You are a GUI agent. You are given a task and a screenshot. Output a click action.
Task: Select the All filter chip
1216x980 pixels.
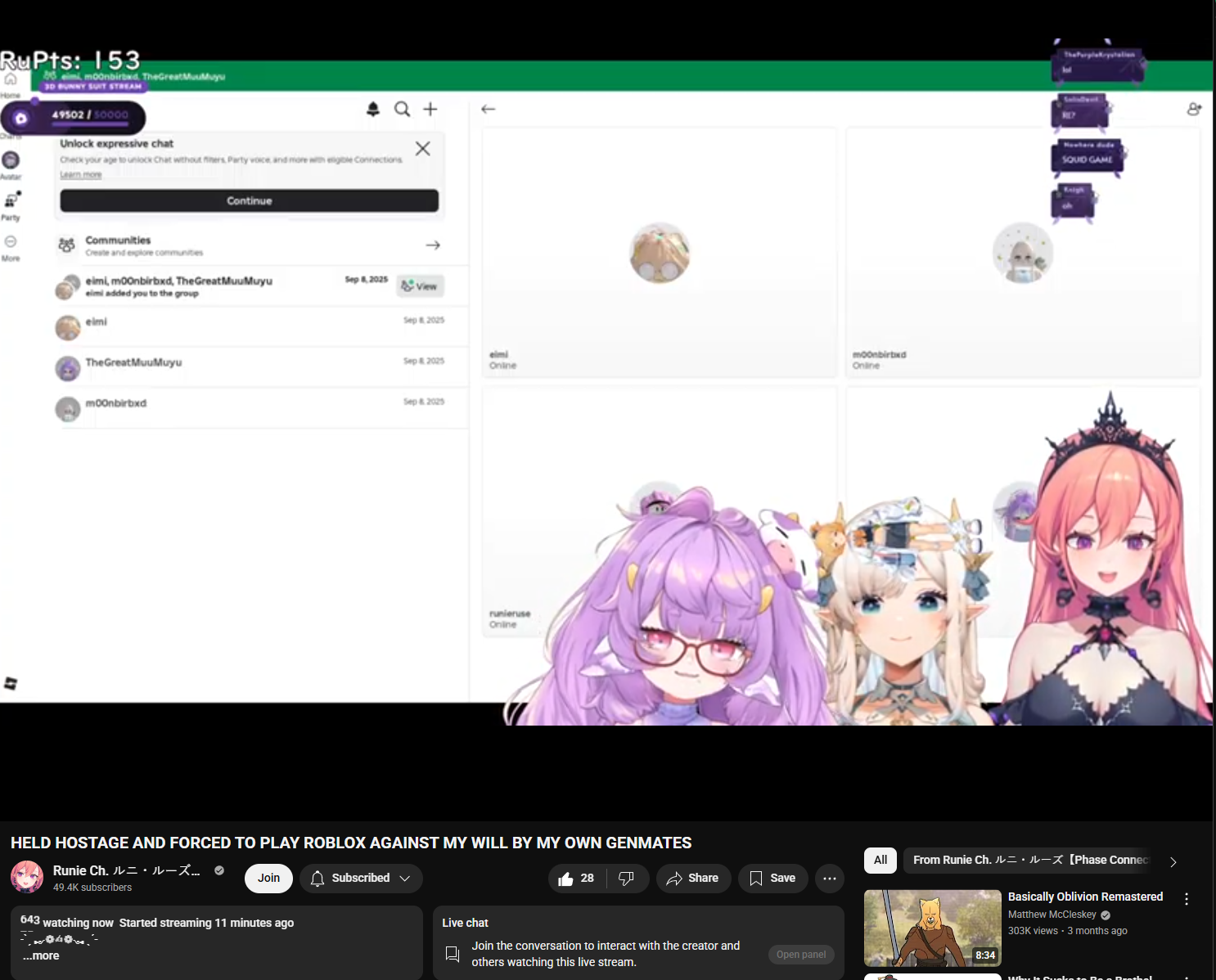click(x=880, y=860)
